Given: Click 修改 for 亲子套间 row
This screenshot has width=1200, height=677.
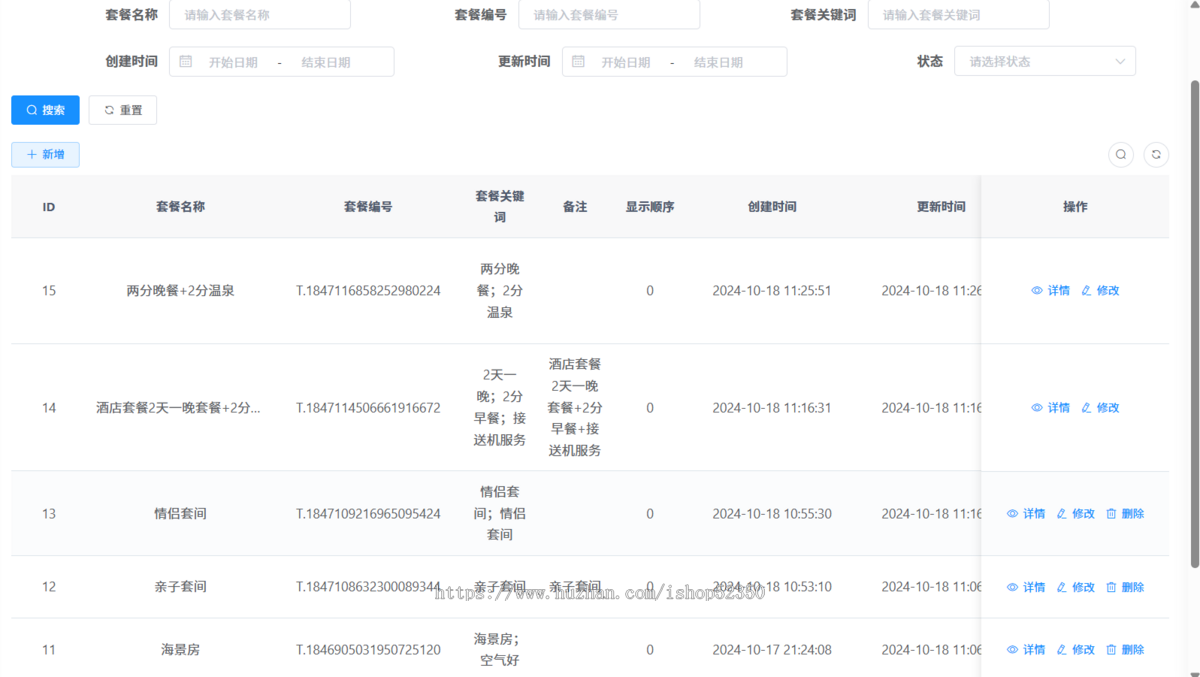Looking at the screenshot, I should click(x=1076, y=587).
